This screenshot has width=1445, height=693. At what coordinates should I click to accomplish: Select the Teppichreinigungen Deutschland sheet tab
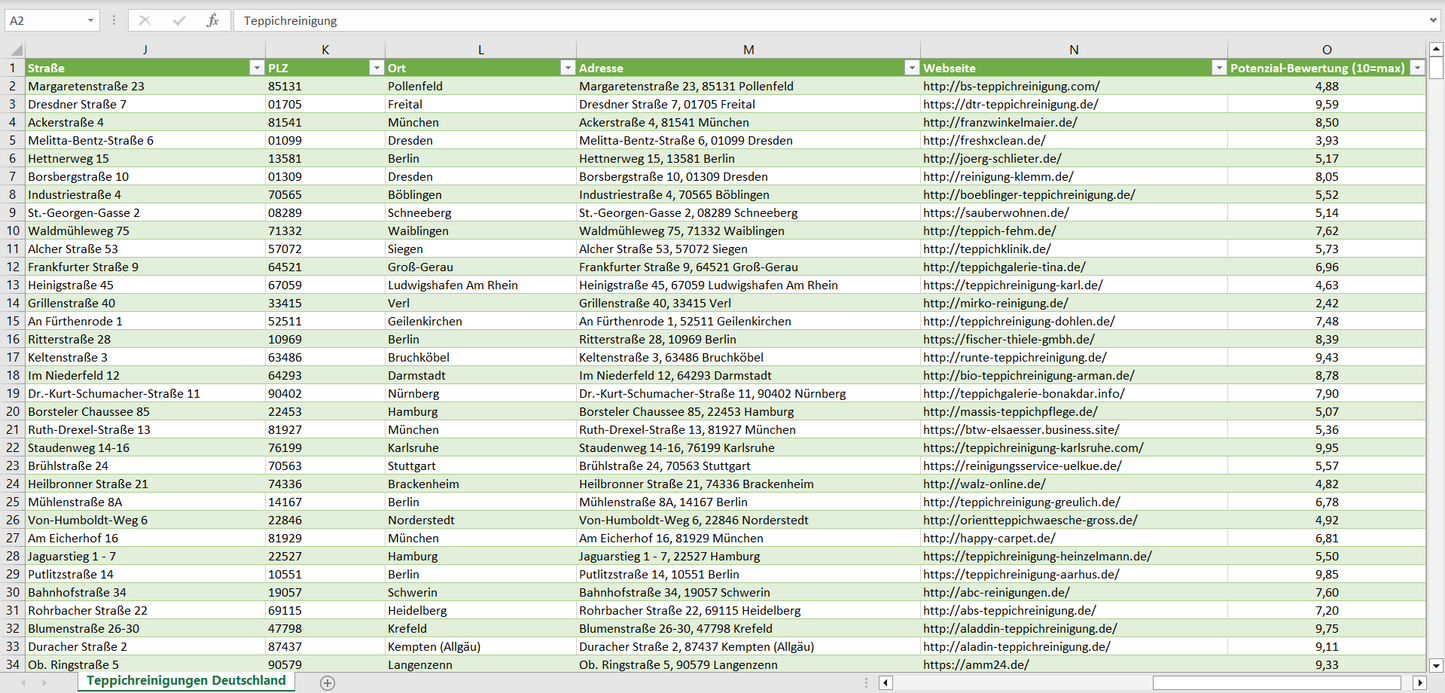(x=186, y=681)
